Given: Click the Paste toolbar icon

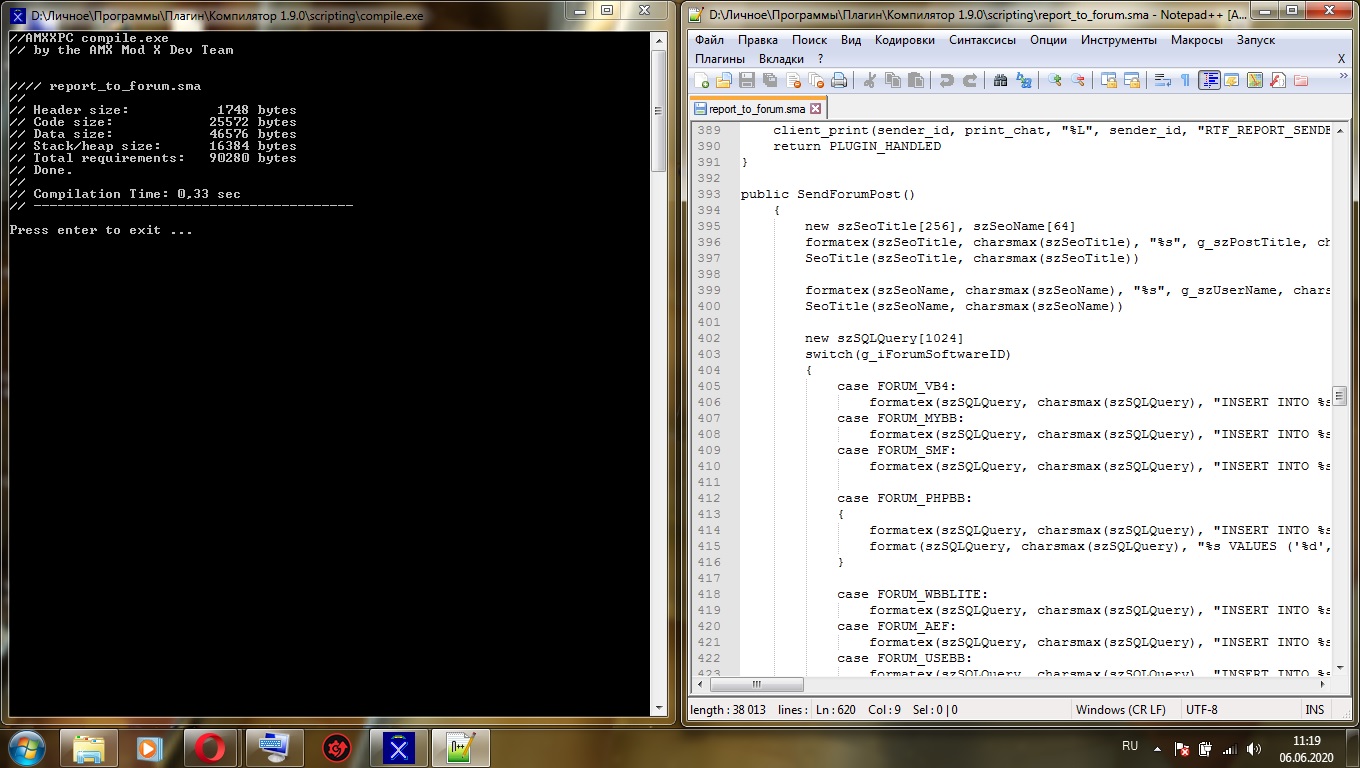Looking at the screenshot, I should [x=915, y=81].
